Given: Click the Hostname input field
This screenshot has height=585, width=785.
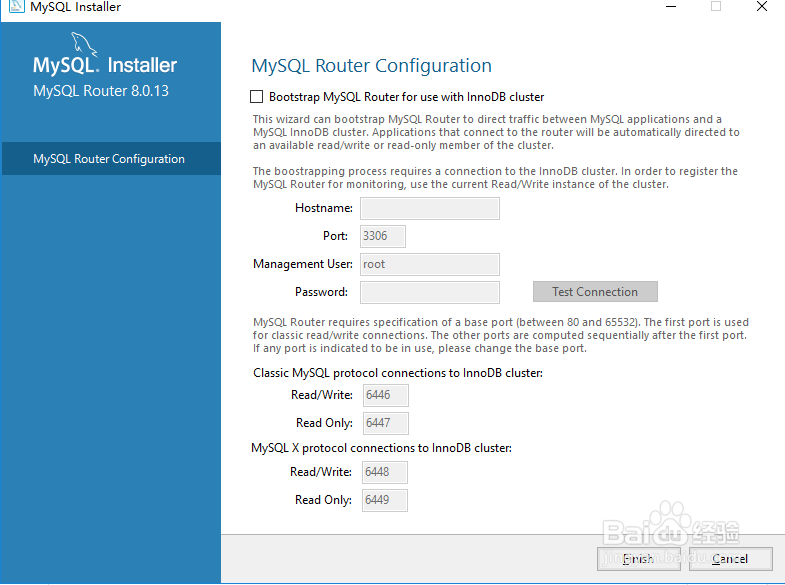Looking at the screenshot, I should tap(430, 208).
